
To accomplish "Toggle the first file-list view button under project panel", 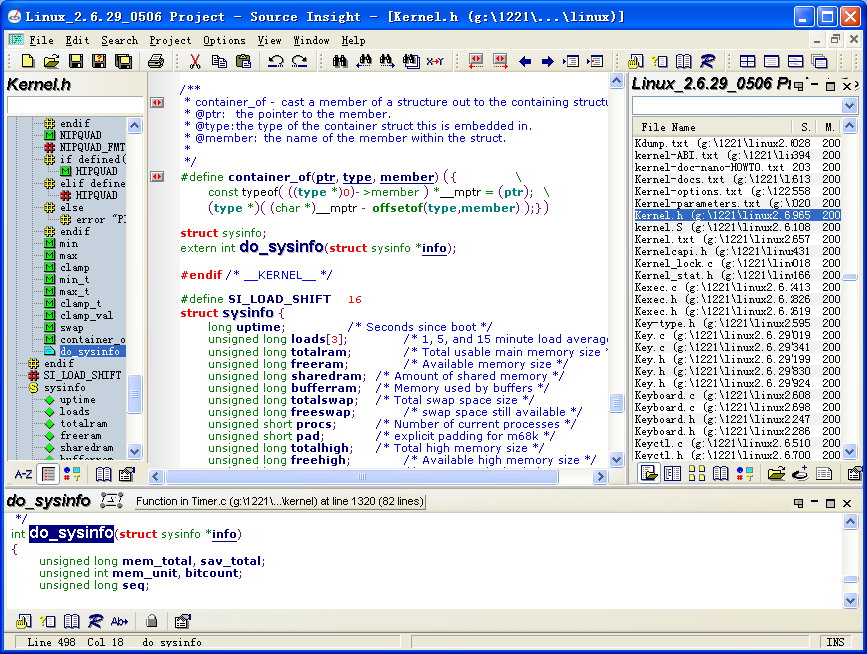I will [649, 473].
